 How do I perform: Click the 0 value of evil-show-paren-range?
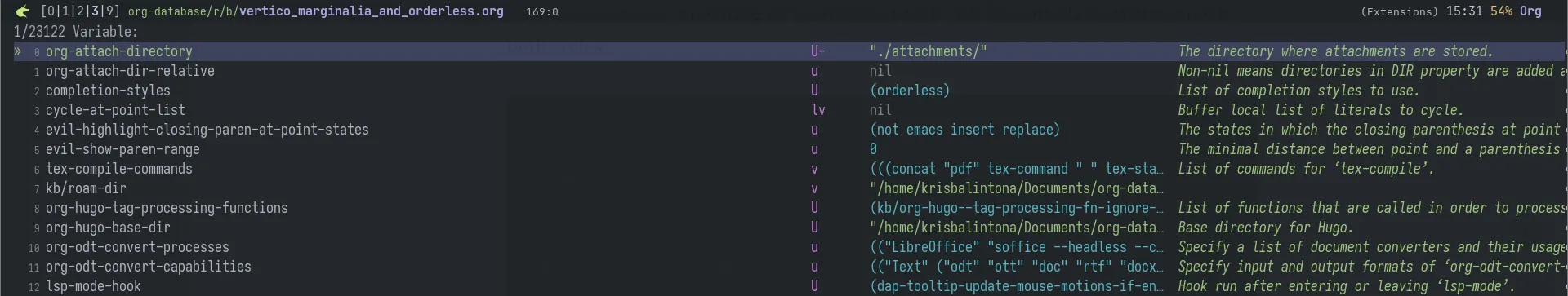point(873,149)
